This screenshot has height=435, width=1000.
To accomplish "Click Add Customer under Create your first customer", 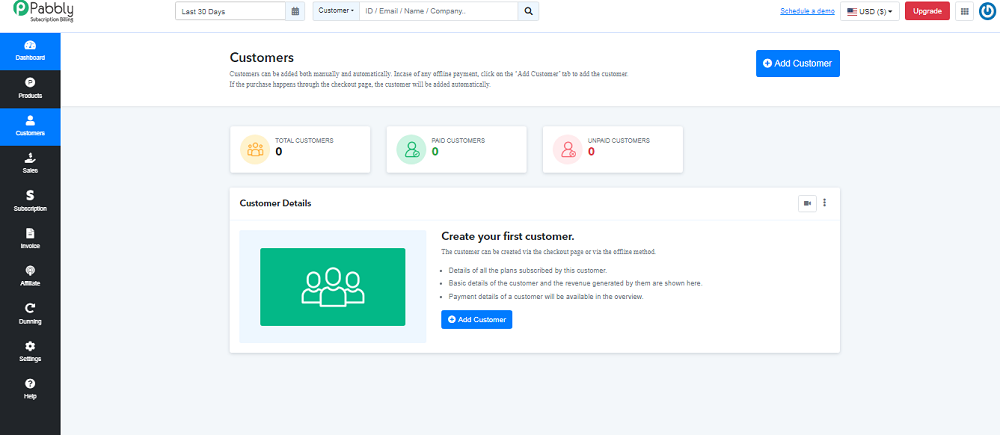I will [x=476, y=320].
